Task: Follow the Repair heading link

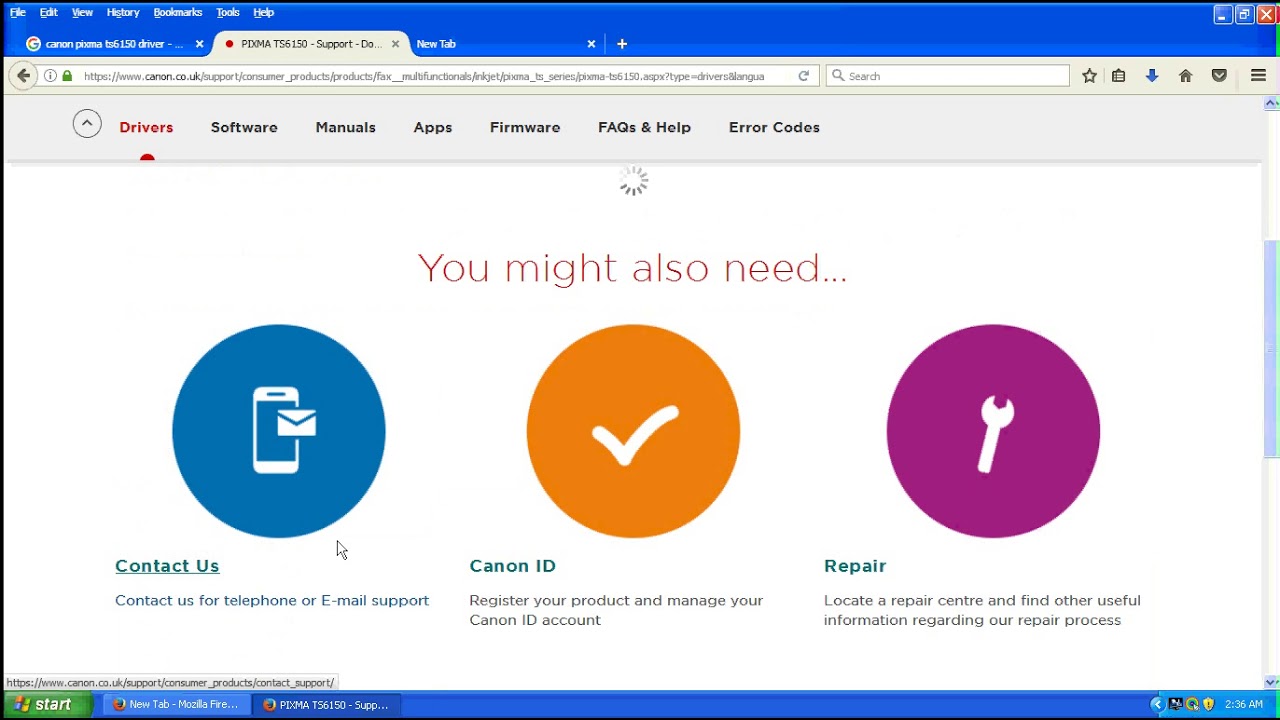Action: tap(855, 566)
